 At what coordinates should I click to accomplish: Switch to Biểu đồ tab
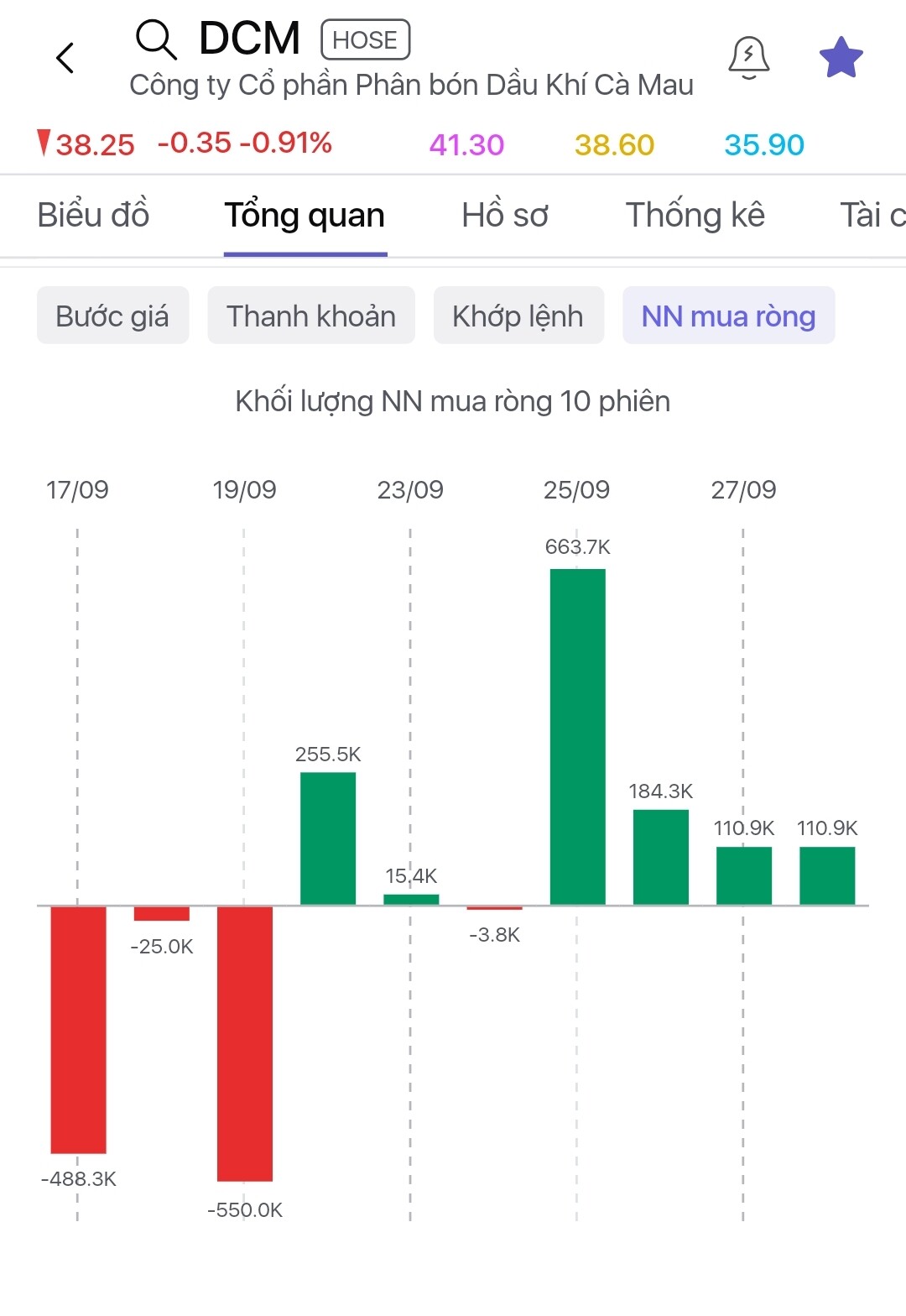(93, 216)
